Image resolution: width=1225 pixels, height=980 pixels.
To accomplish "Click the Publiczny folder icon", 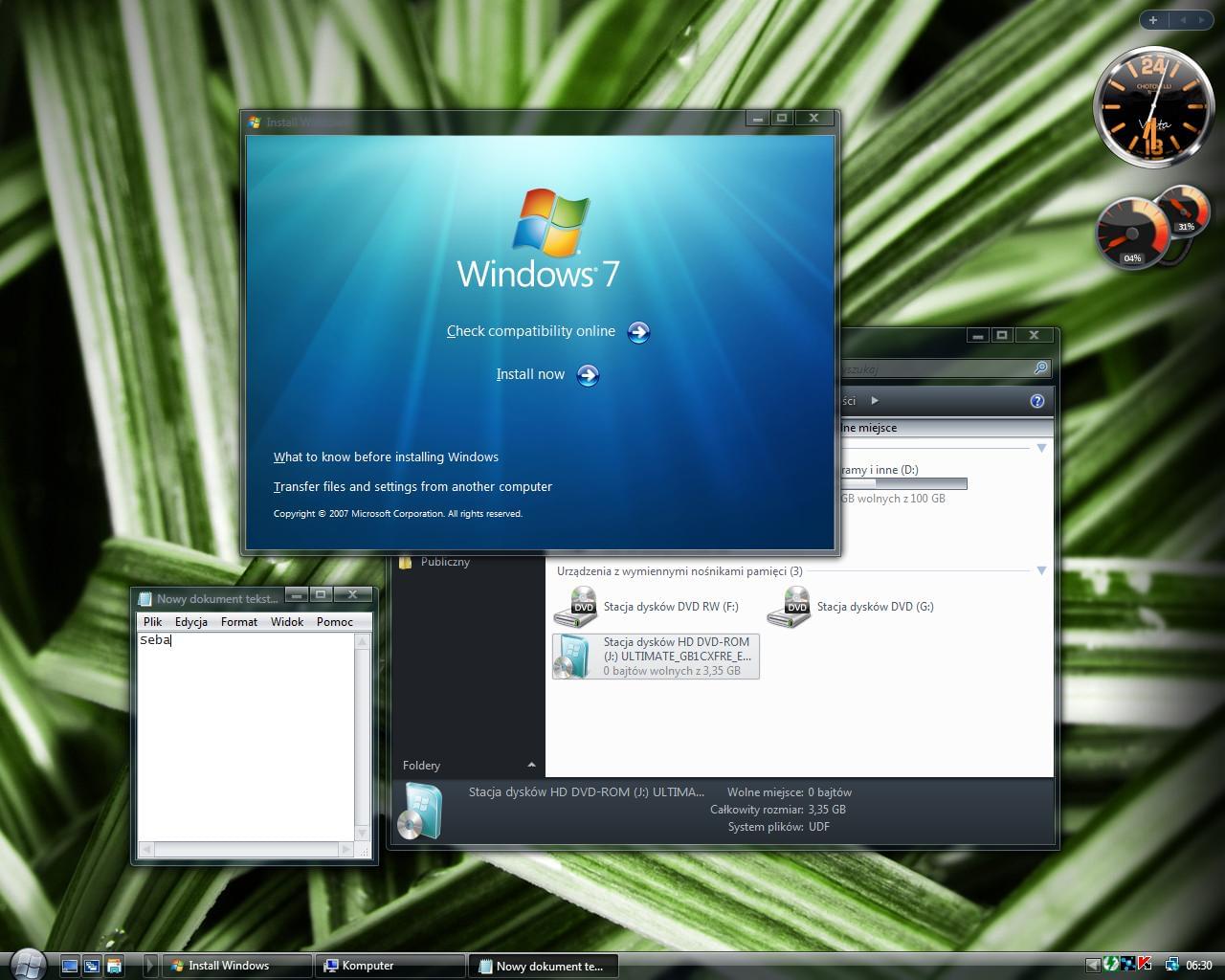I will 406,562.
